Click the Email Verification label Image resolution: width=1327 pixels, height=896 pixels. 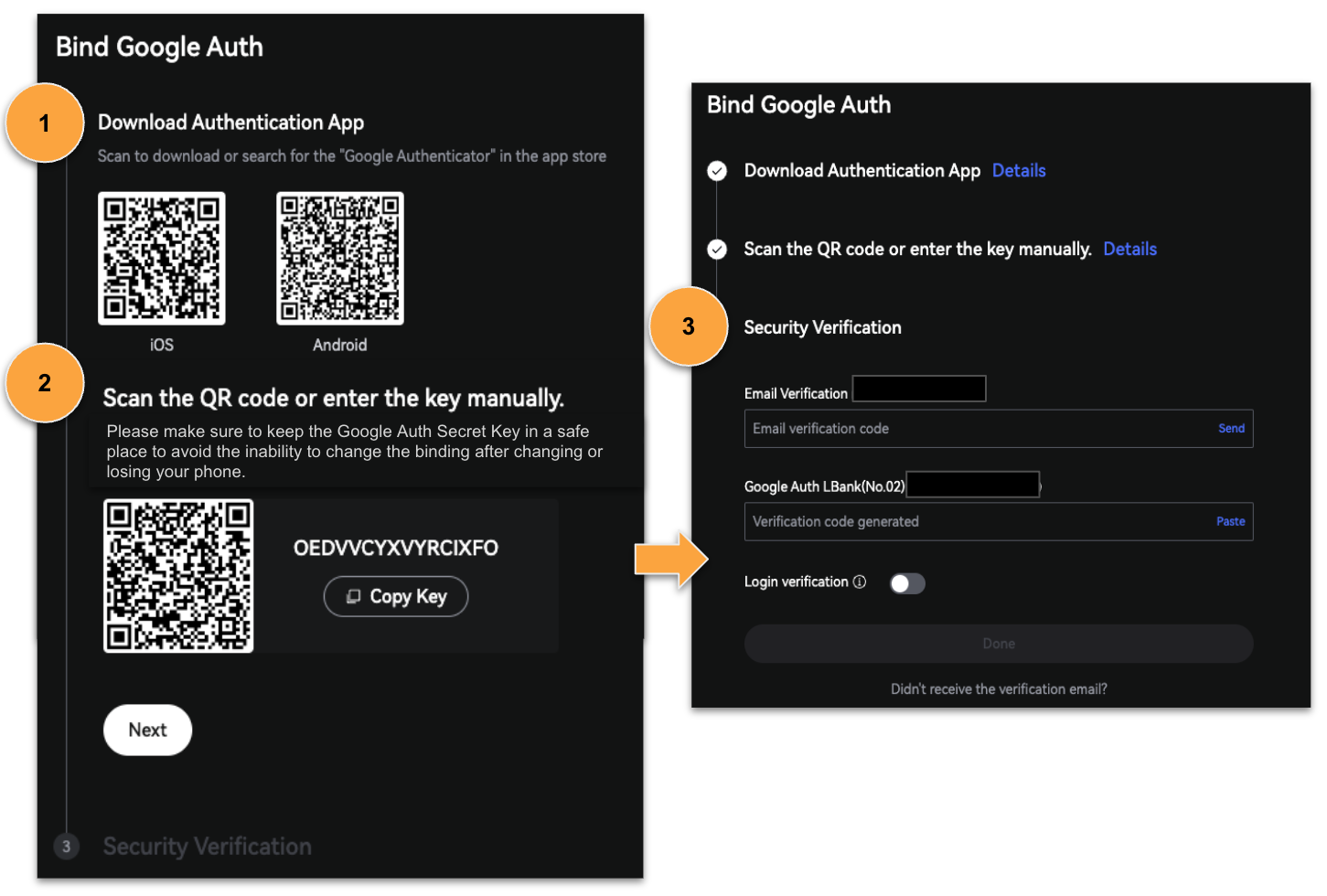(796, 393)
